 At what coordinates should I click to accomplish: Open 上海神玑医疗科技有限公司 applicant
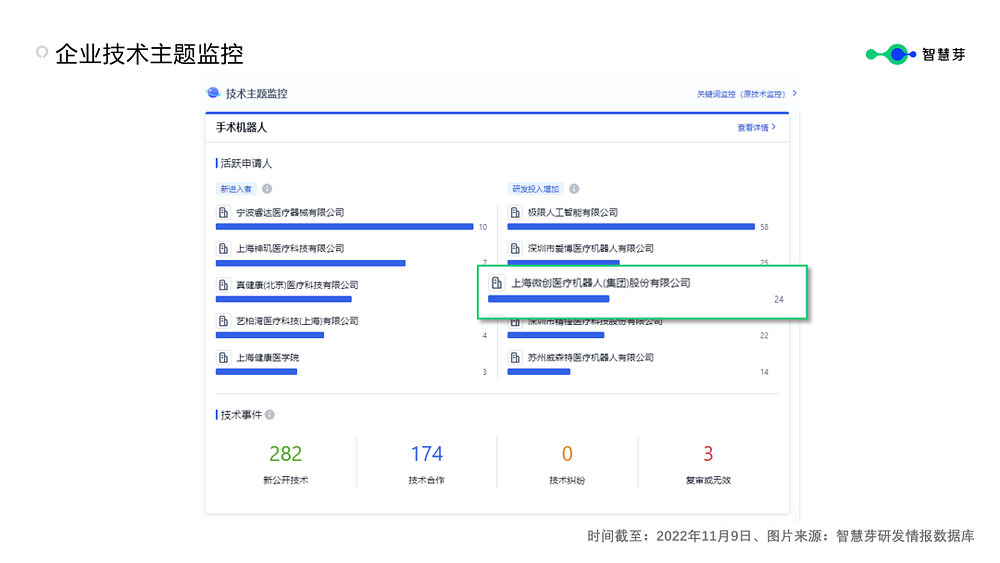pyautogui.click(x=290, y=249)
